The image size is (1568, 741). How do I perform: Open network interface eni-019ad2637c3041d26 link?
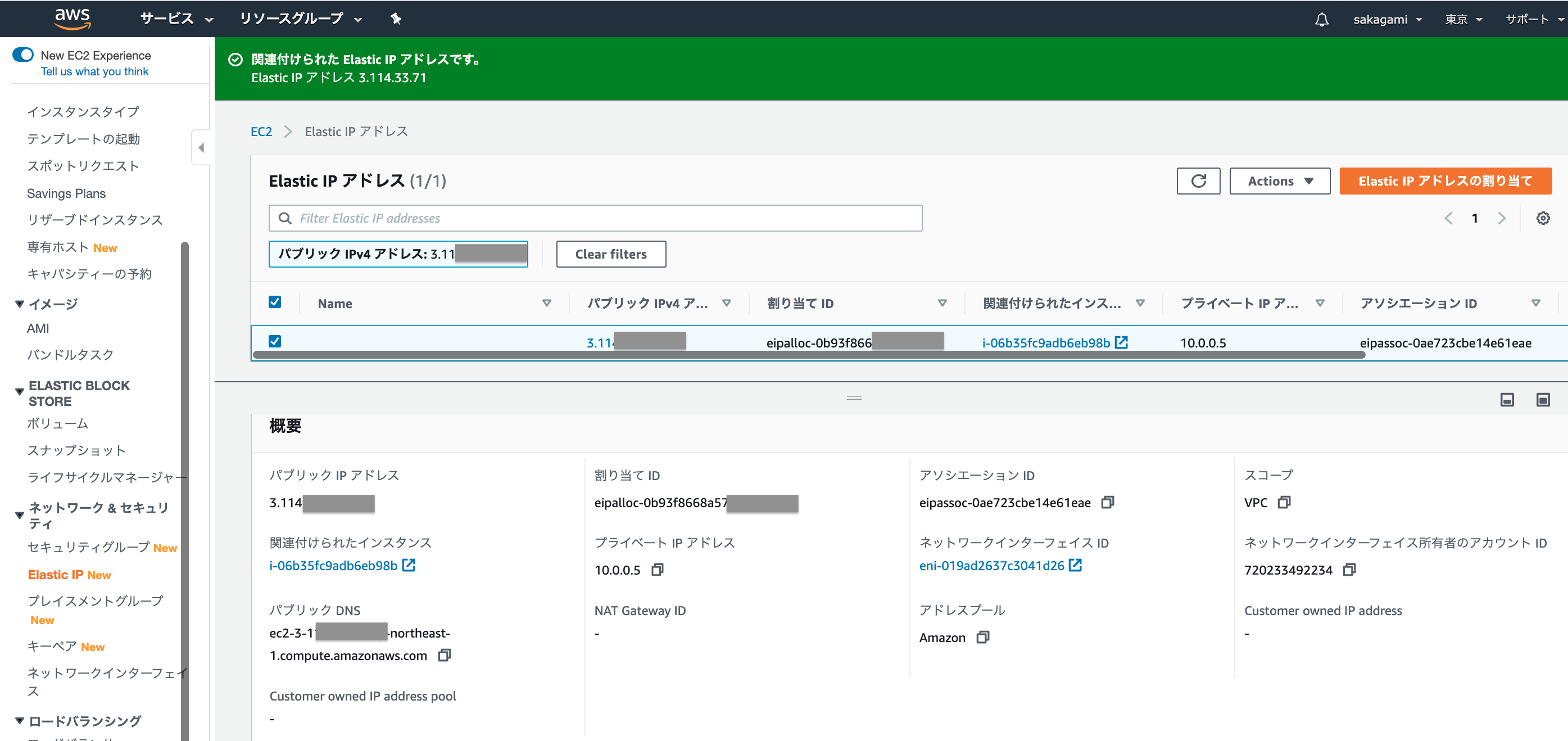point(991,565)
